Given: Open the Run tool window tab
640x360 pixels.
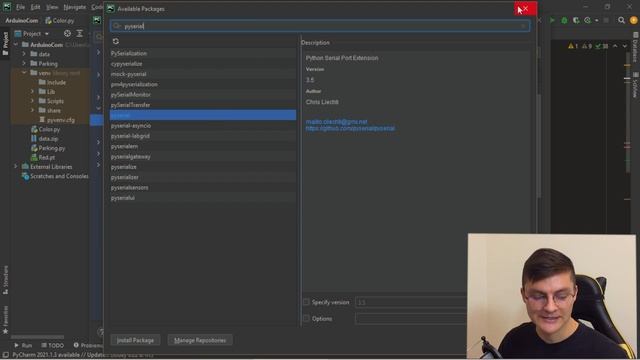Looking at the screenshot, I should pos(23,345).
